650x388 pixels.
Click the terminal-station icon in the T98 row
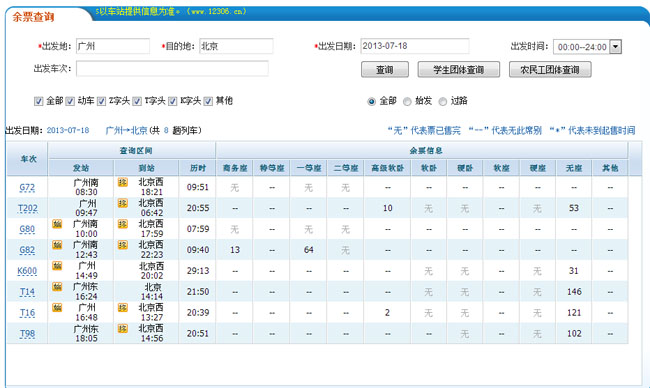tap(123, 328)
